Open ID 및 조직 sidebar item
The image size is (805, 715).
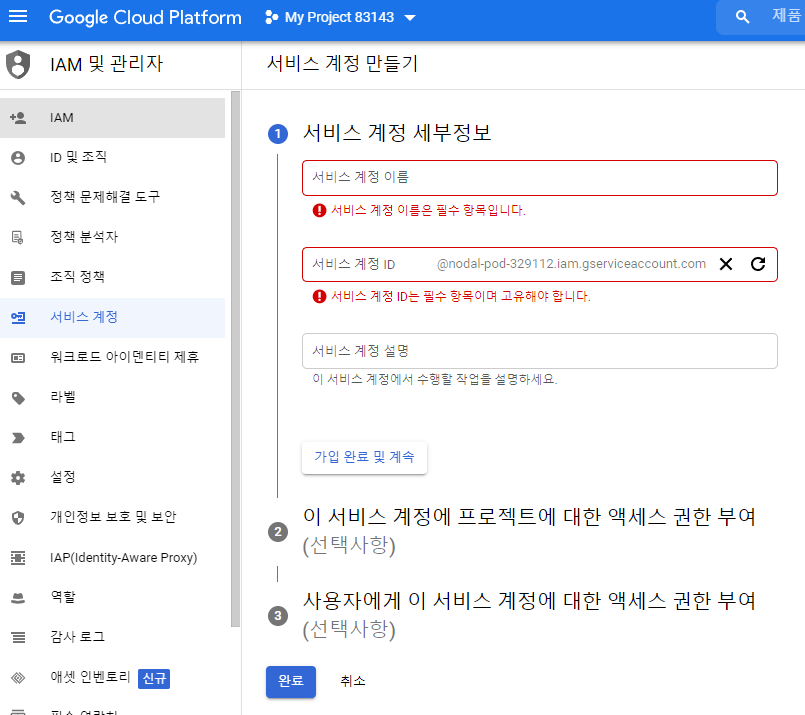112,158
